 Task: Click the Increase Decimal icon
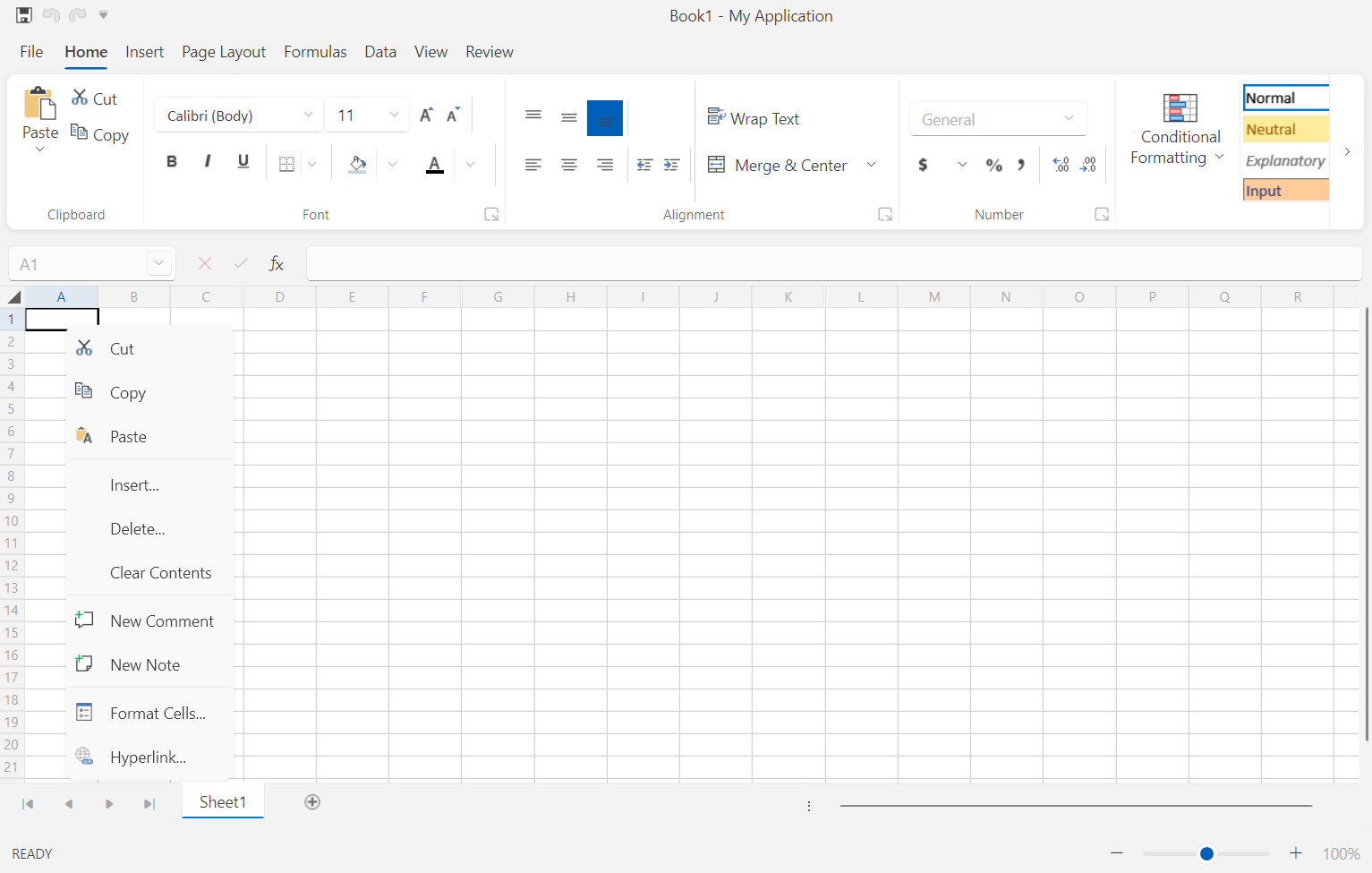tap(1061, 165)
